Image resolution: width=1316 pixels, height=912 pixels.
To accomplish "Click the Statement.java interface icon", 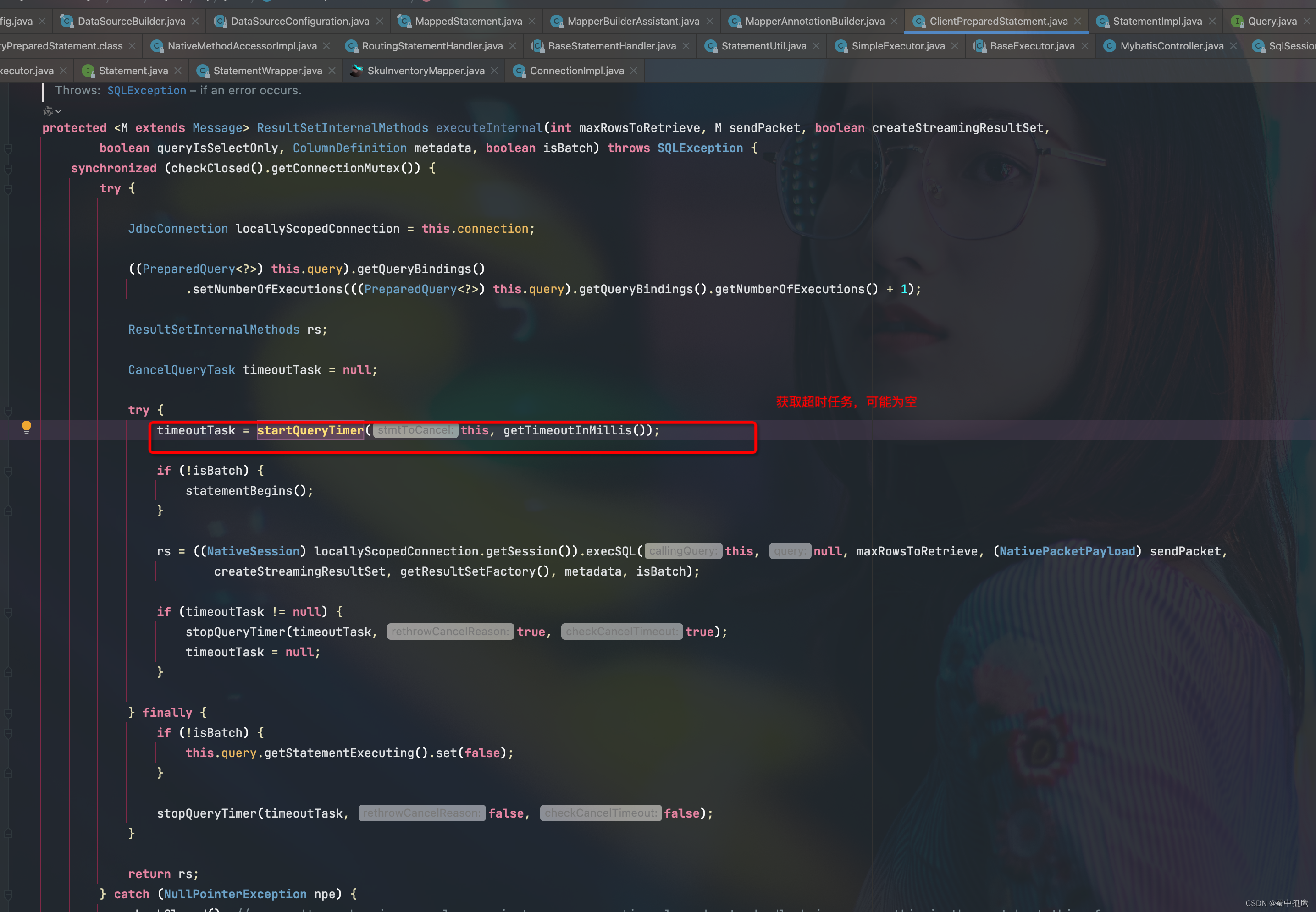I will tap(88, 71).
